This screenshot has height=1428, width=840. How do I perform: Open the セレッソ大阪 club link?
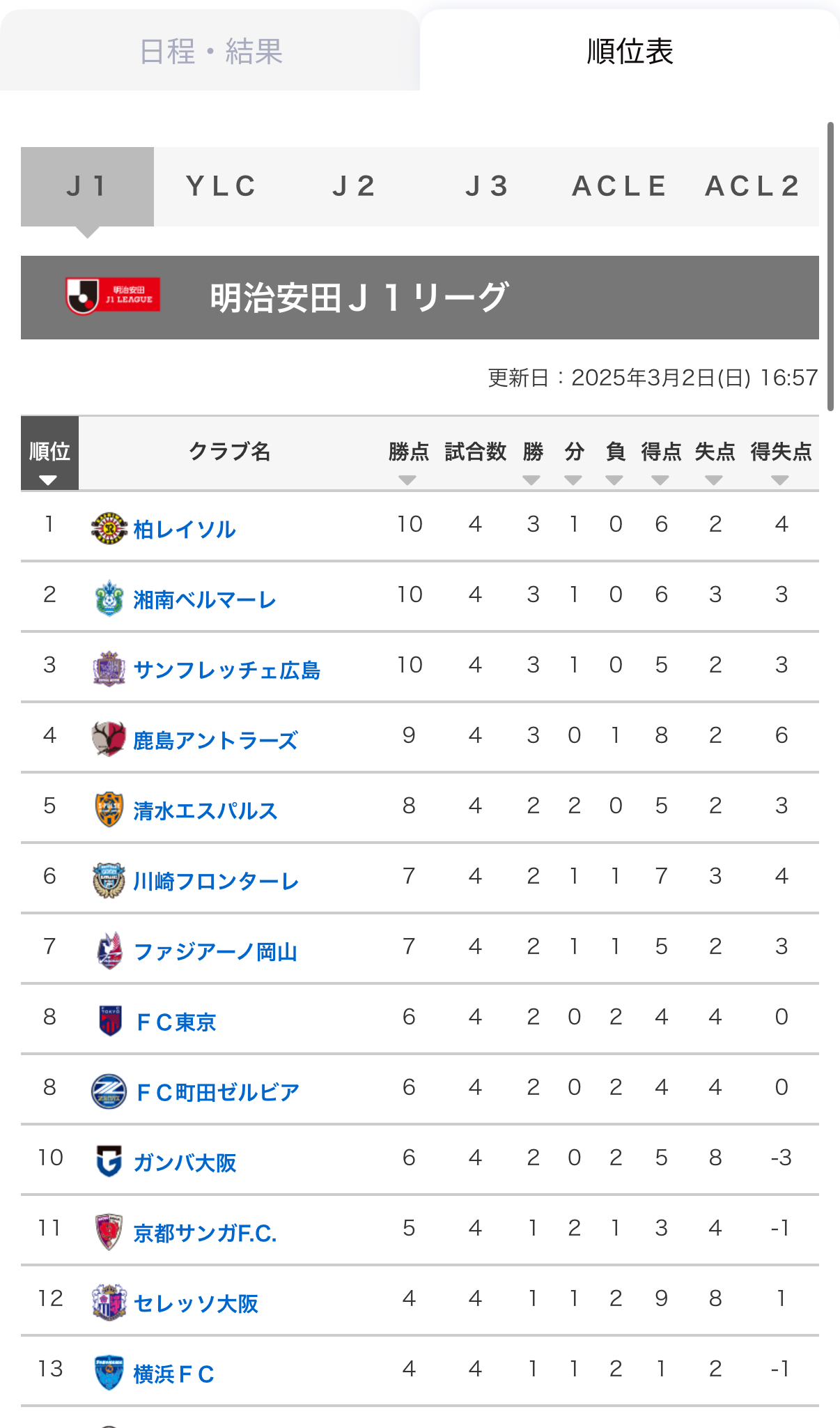pos(196,1303)
